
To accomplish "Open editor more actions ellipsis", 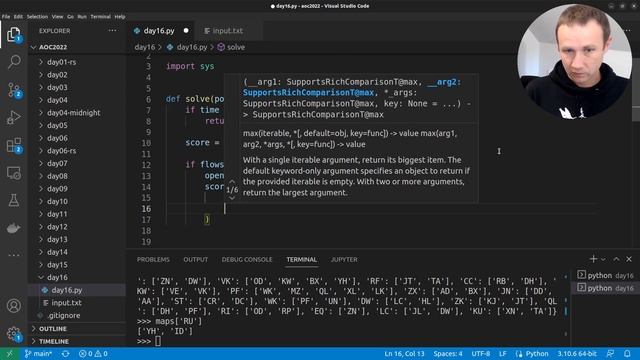I will point(627,31).
